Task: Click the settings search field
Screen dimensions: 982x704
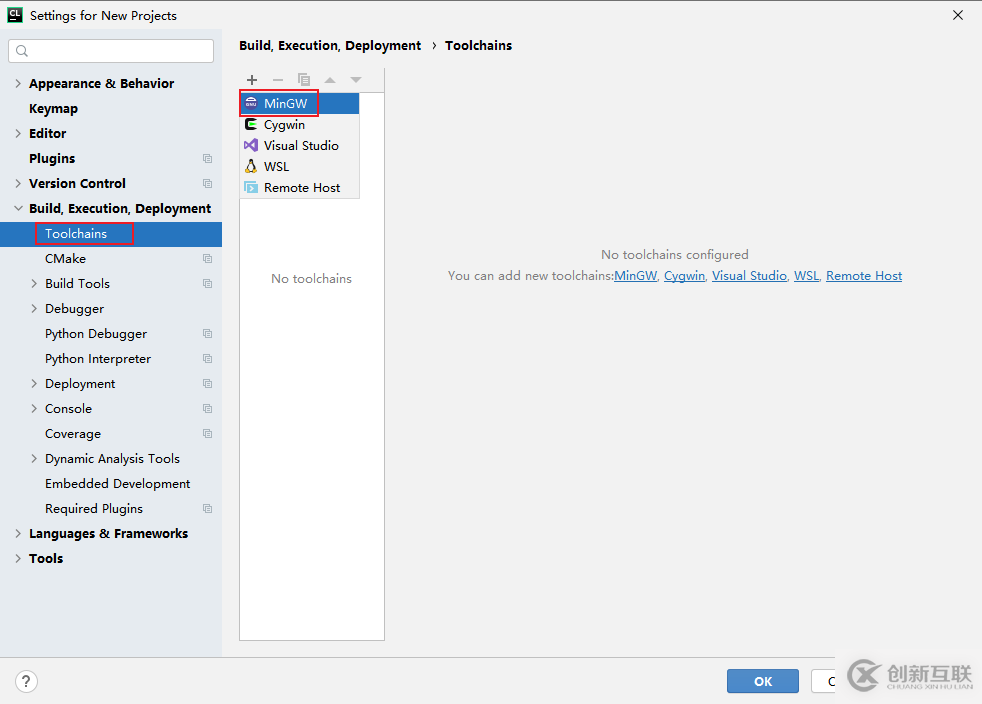Action: 111,51
